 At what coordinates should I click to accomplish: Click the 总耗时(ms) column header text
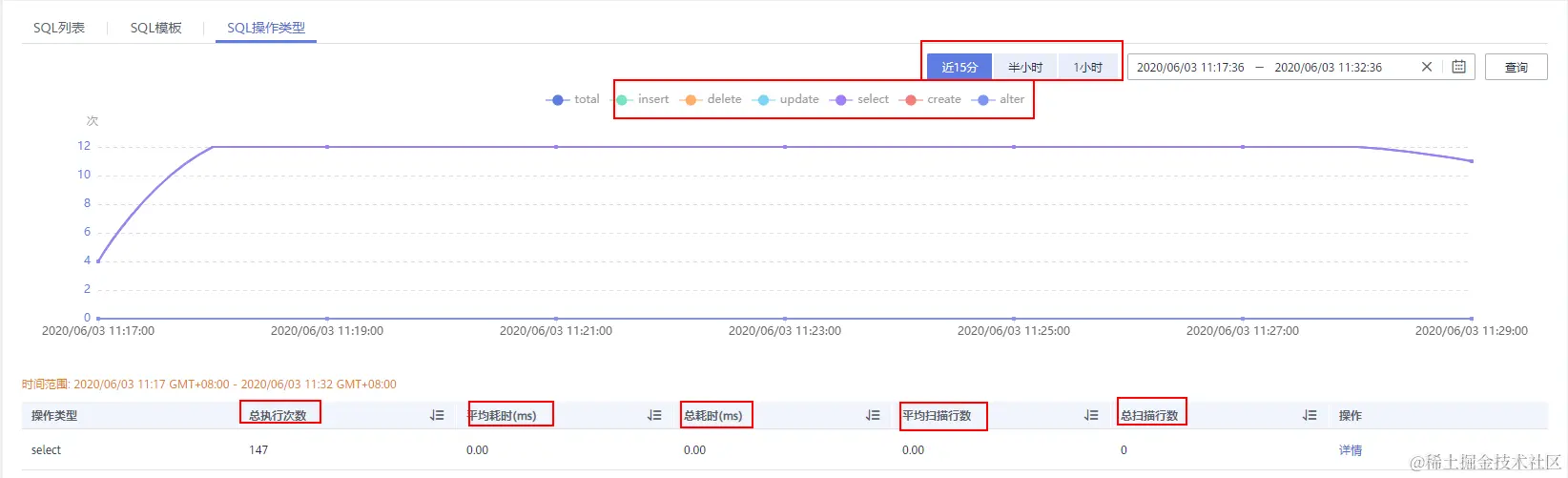point(712,415)
